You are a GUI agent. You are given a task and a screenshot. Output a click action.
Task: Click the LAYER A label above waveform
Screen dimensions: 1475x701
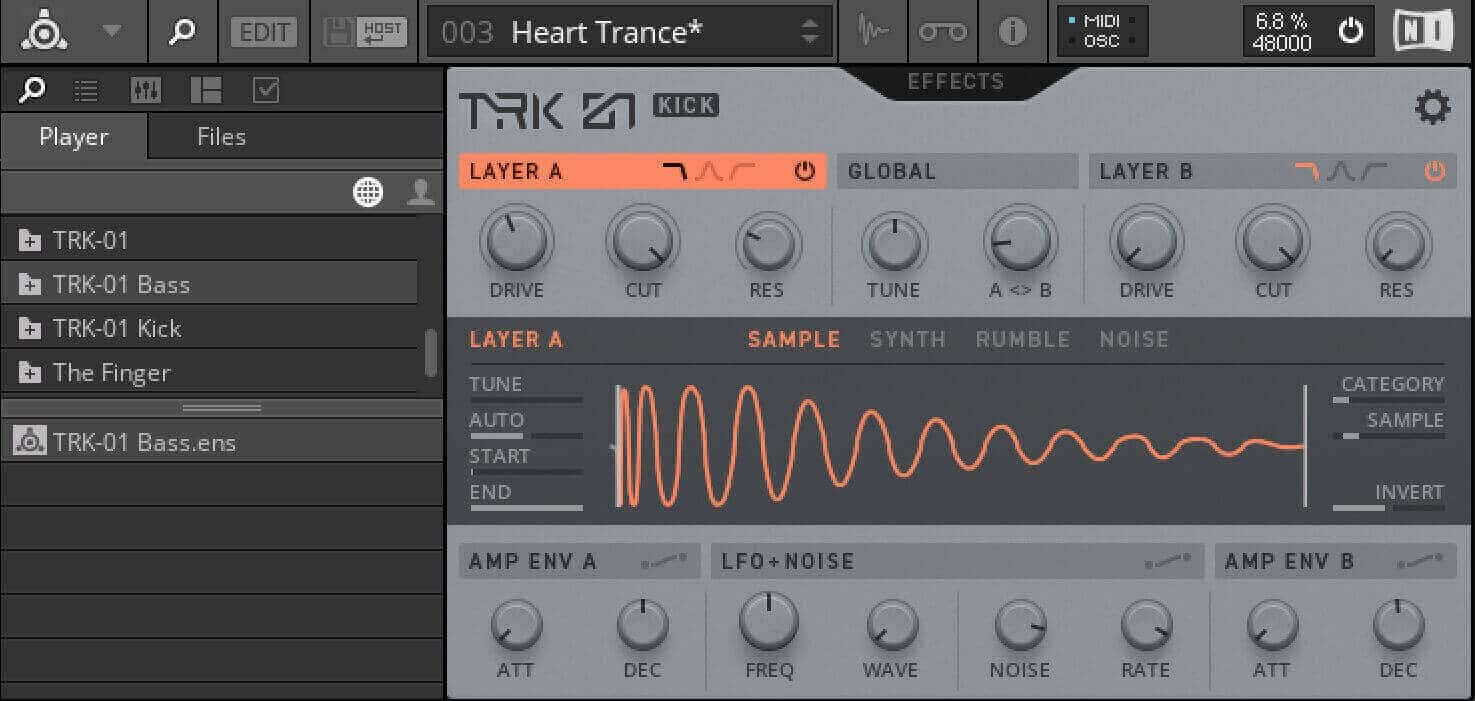coord(516,339)
